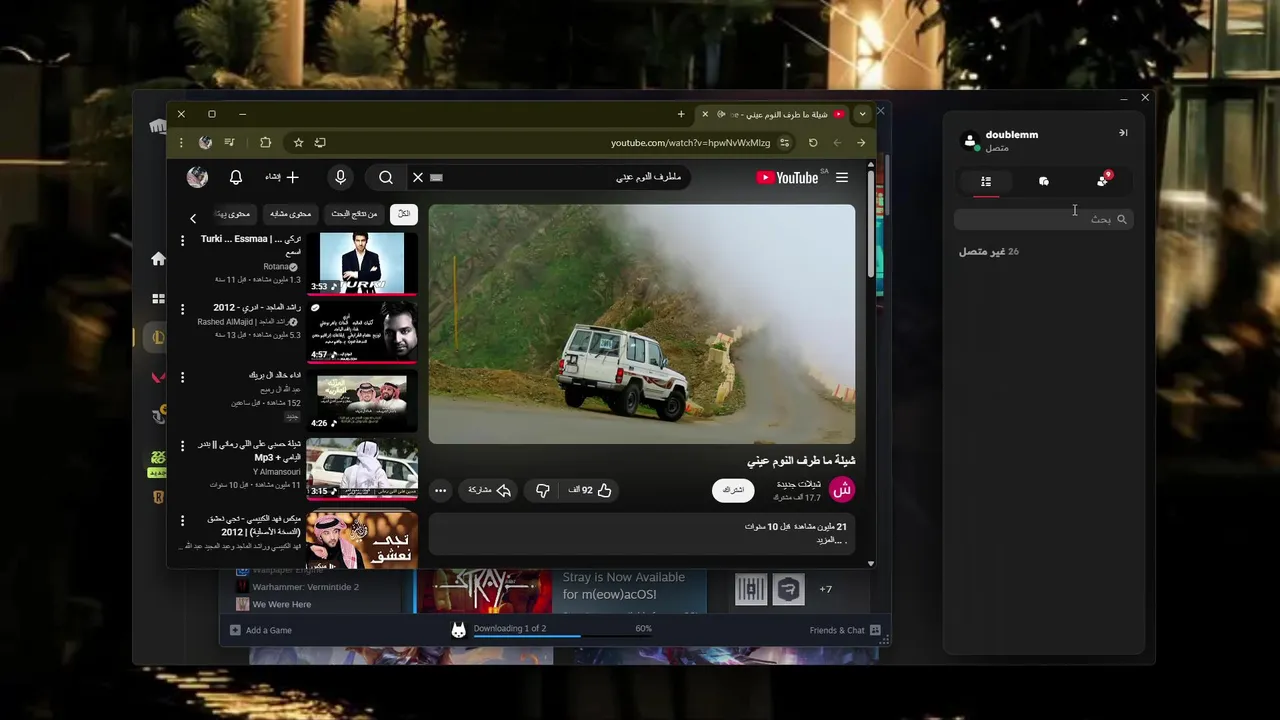Open options for راشد الماجد 2012 video
1280x720 pixels.
[x=182, y=309]
